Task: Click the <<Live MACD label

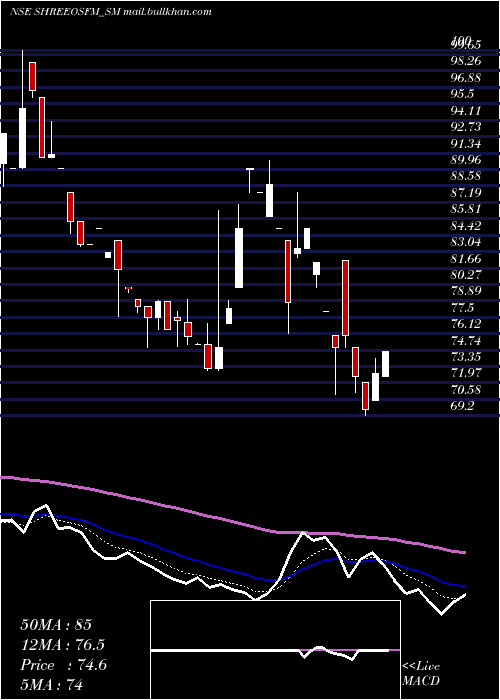Action: coord(421,674)
